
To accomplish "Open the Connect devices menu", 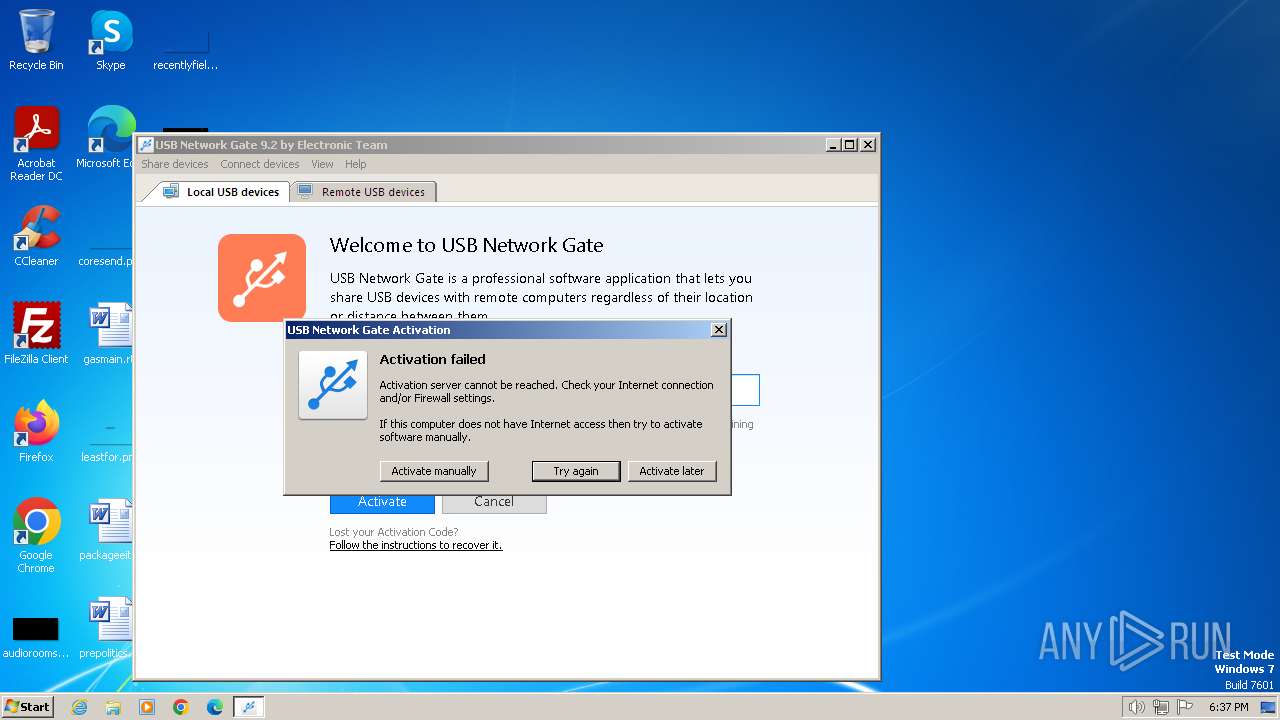I will [x=260, y=164].
